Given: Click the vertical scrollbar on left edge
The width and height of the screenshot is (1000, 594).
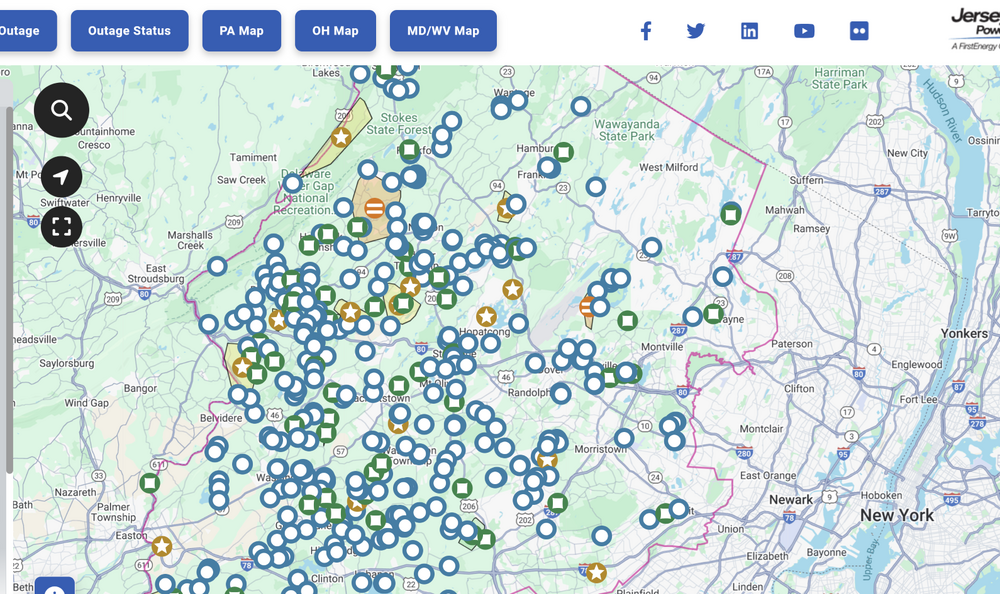Looking at the screenshot, I should [x=9, y=290].
